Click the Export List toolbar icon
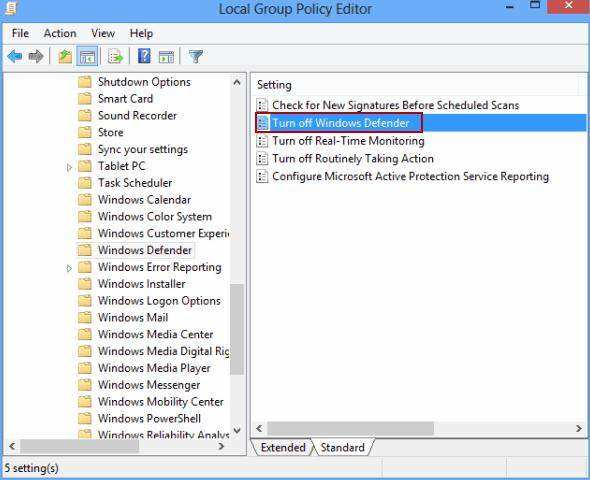This screenshot has width=590, height=480. point(115,57)
